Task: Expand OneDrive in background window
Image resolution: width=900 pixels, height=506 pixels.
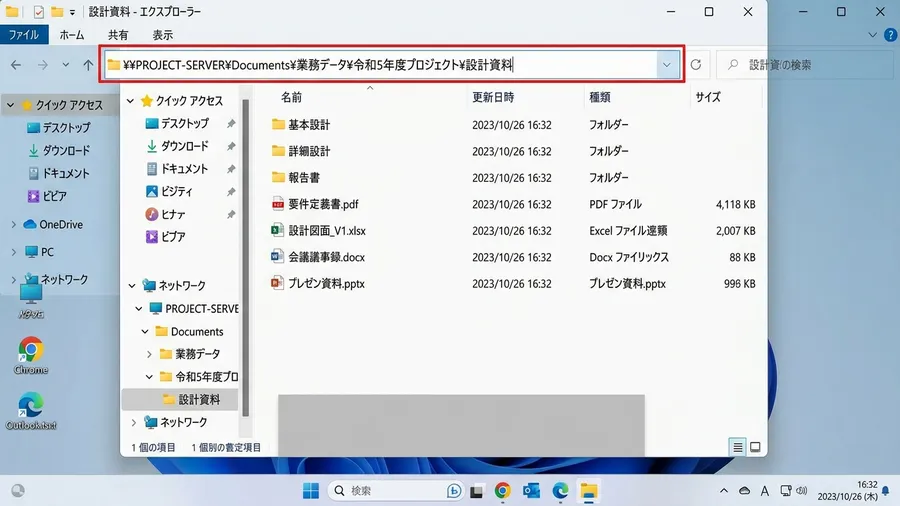Action: pyautogui.click(x=14, y=224)
